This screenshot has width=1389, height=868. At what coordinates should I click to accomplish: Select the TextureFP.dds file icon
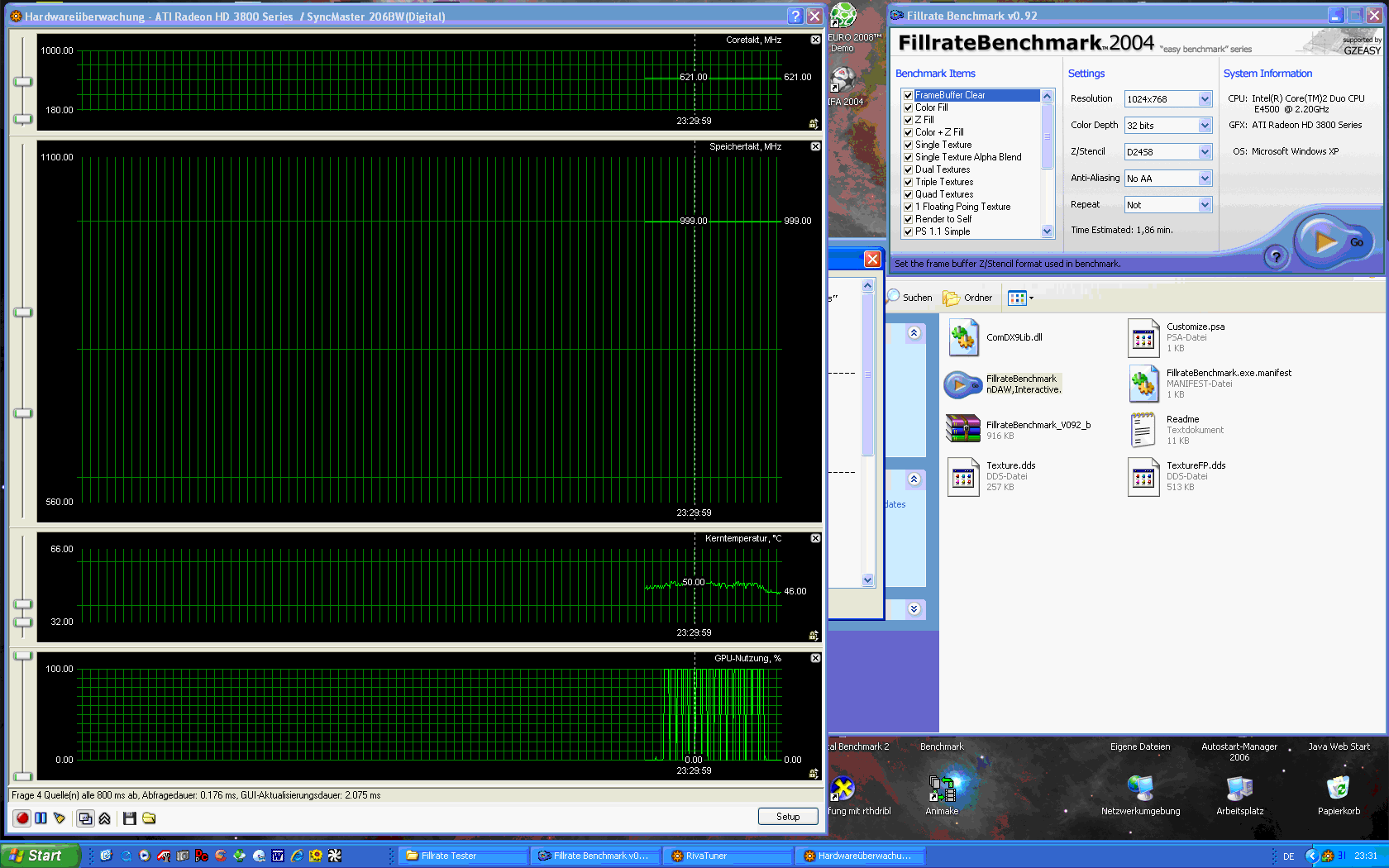click(x=1144, y=477)
